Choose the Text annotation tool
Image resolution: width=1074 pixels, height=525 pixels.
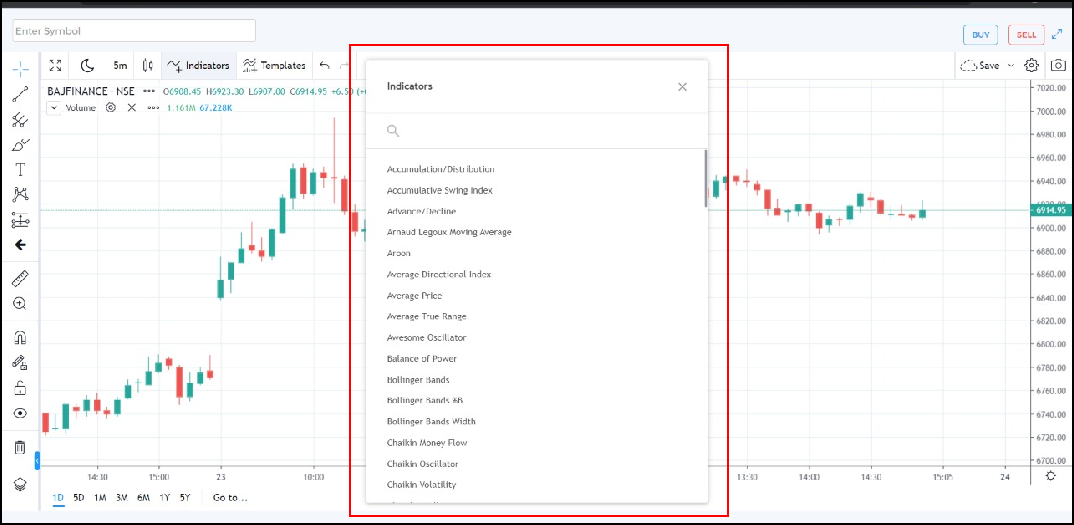pos(20,169)
